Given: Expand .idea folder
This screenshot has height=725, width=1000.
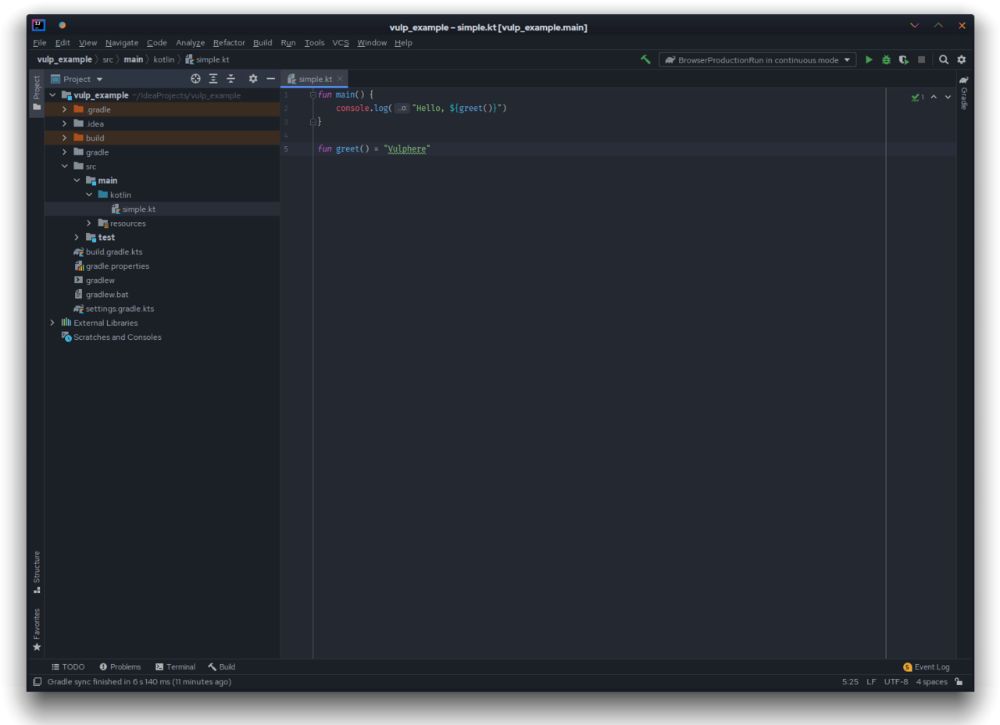Looking at the screenshot, I should click(64, 124).
